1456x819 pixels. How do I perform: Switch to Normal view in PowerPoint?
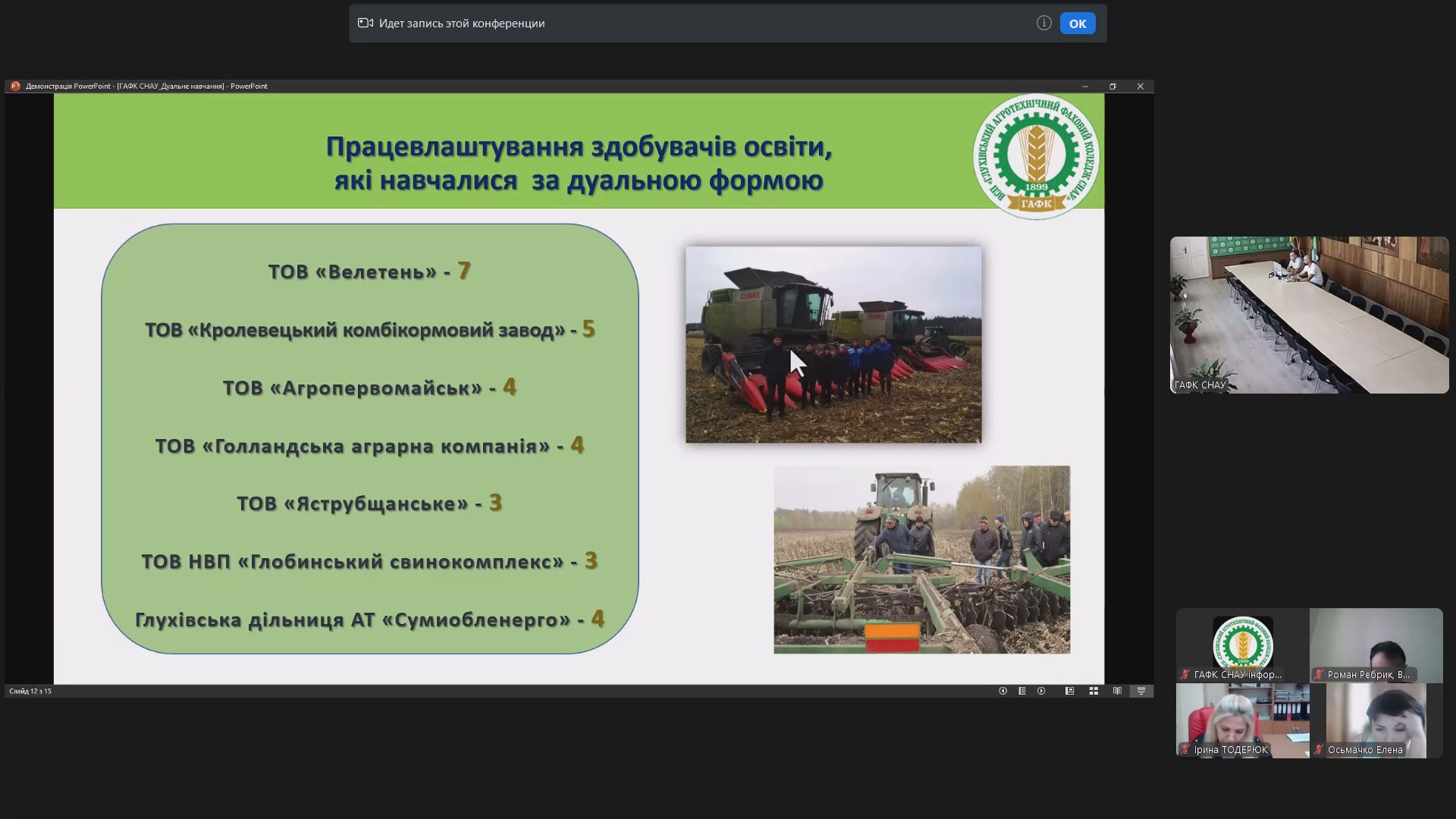tap(1069, 691)
